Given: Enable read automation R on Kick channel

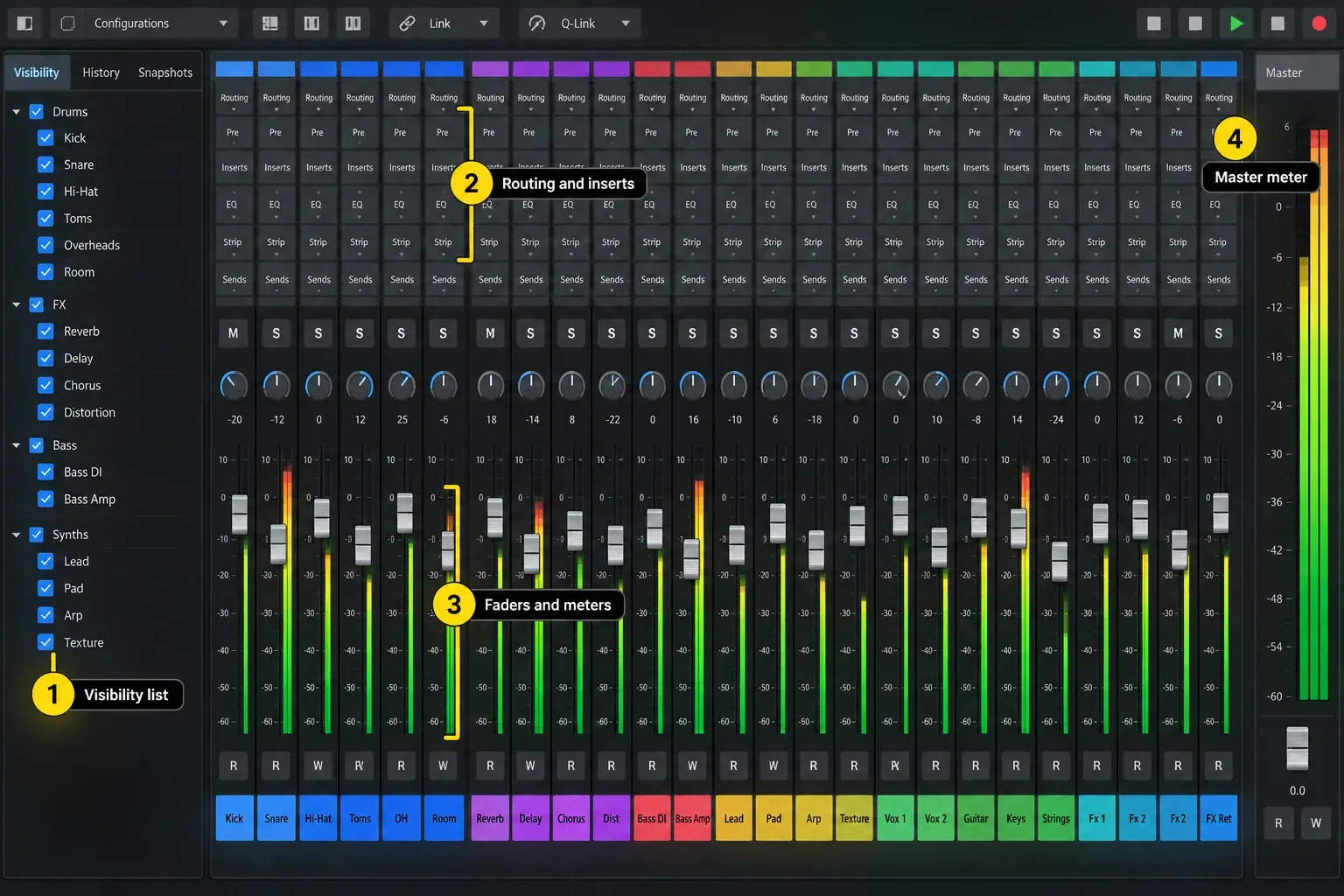Looking at the screenshot, I should [234, 766].
